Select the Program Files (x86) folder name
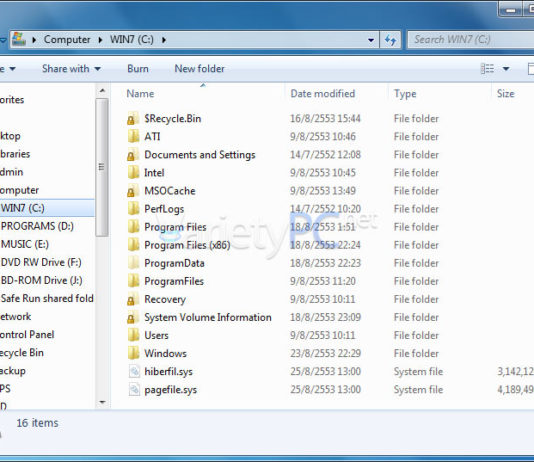The height and width of the screenshot is (462, 534). pos(187,245)
